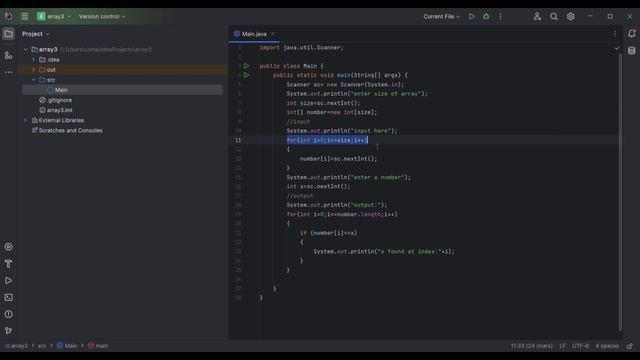640x360 pixels.
Task: Start debugging with the bug icon
Action: [x=486, y=16]
